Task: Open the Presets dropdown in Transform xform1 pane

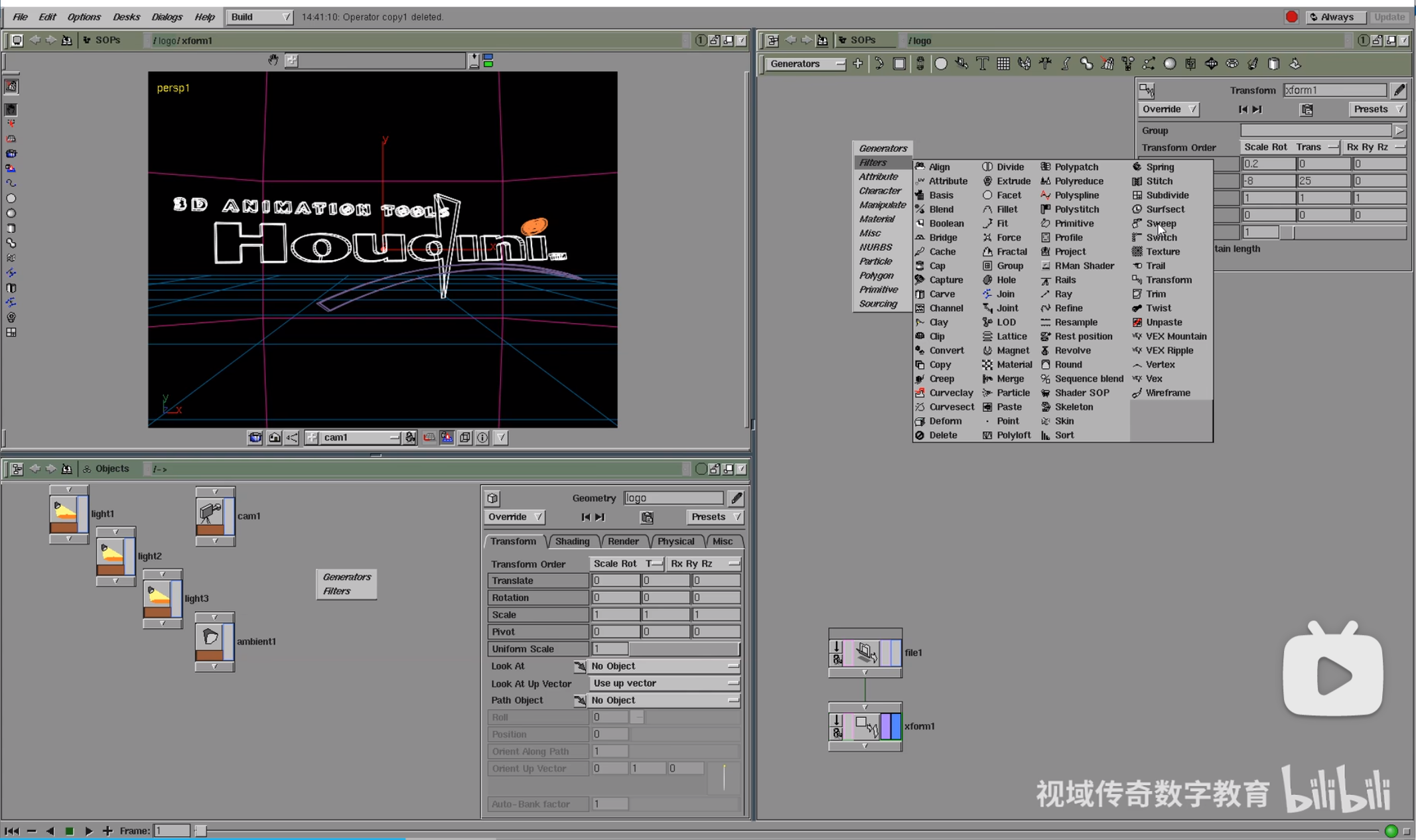Action: (1378, 109)
